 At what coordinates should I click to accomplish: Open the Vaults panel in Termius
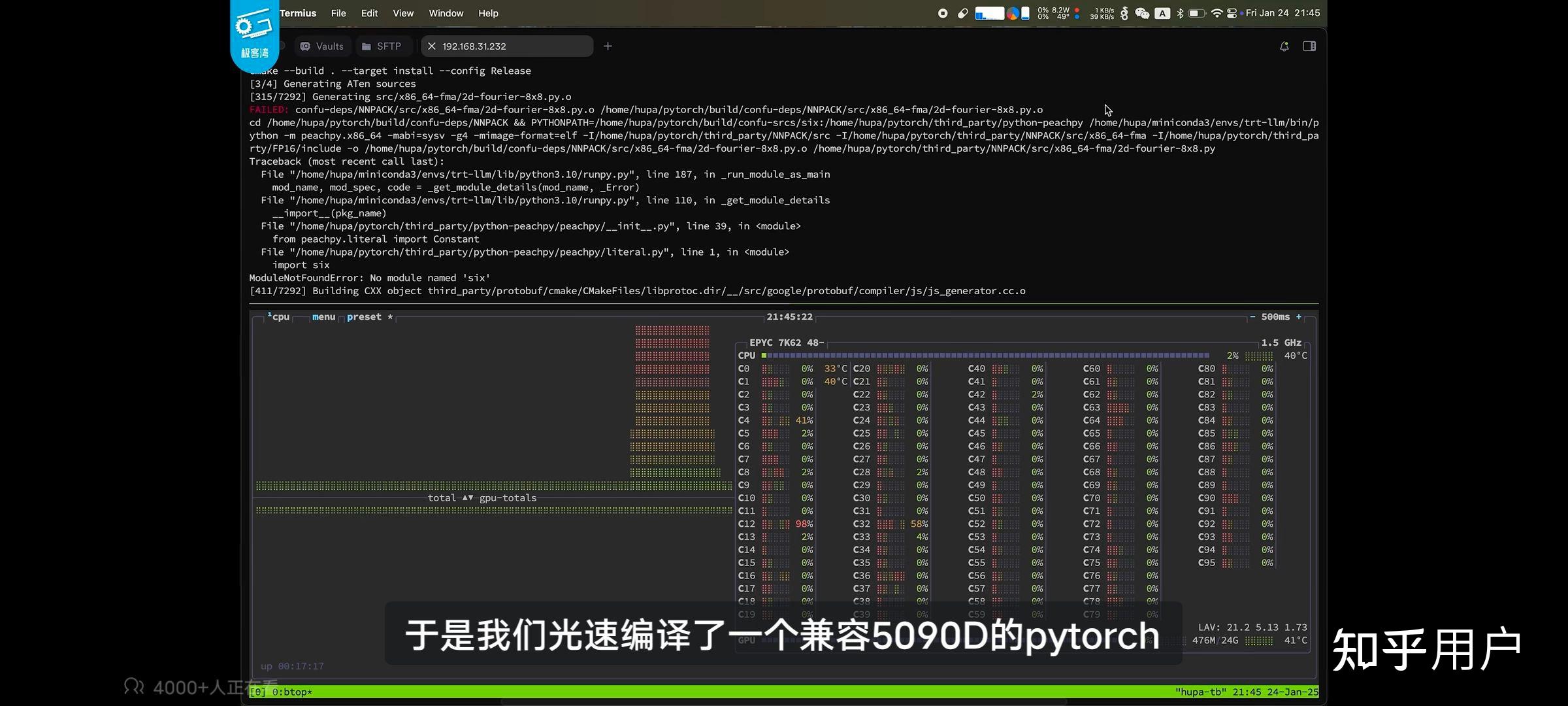pyautogui.click(x=321, y=46)
